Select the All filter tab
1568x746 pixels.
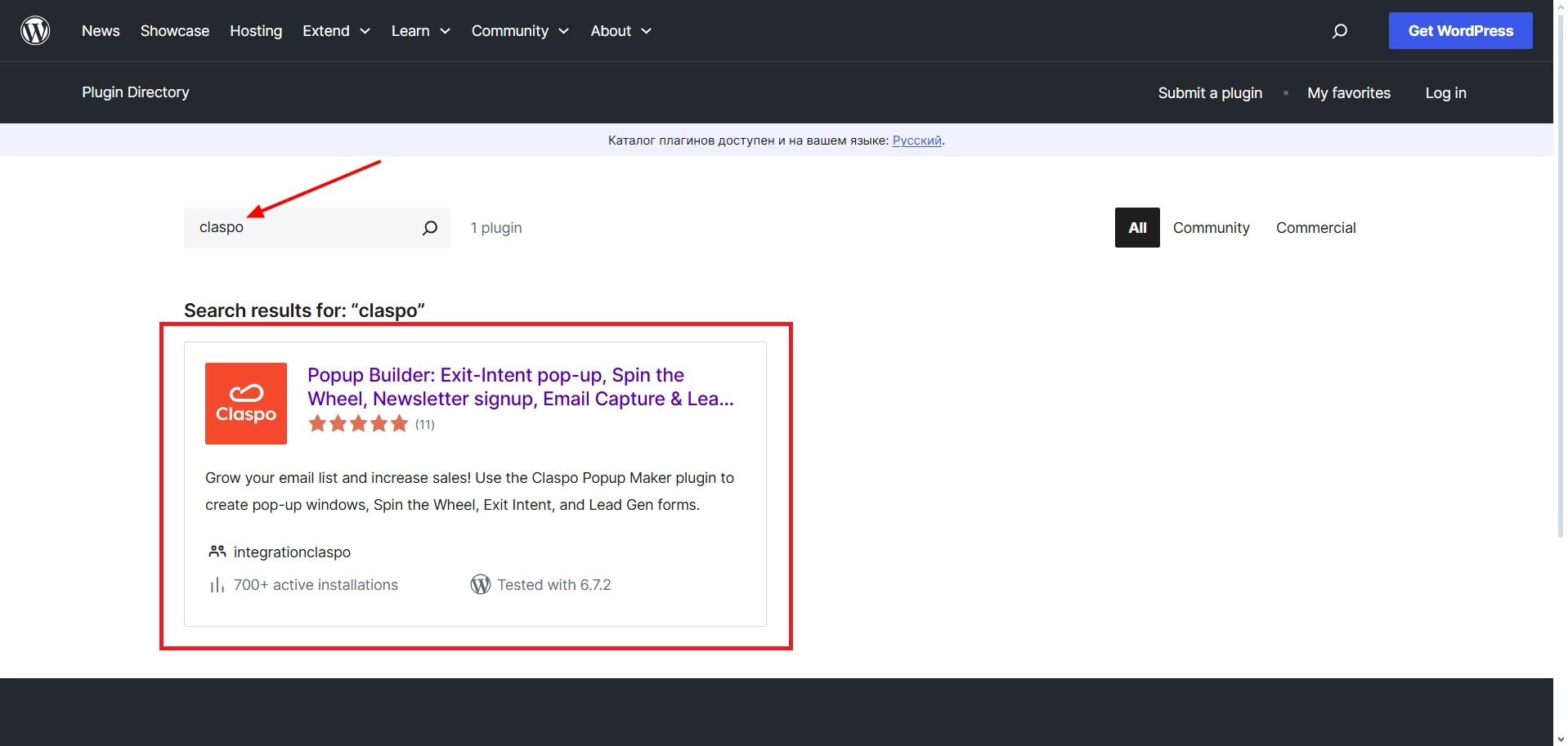tap(1137, 228)
